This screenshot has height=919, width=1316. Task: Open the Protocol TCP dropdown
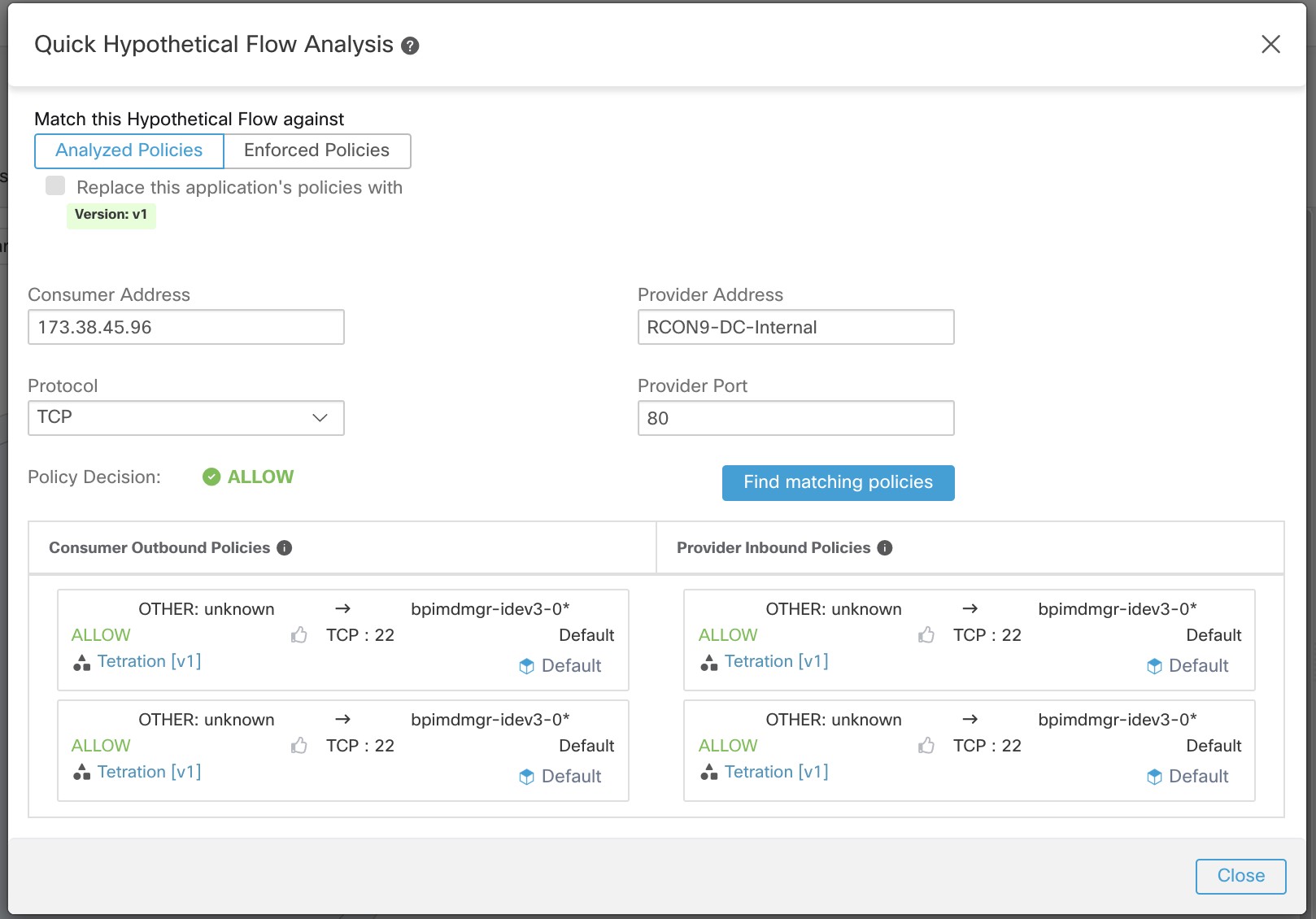pos(186,418)
